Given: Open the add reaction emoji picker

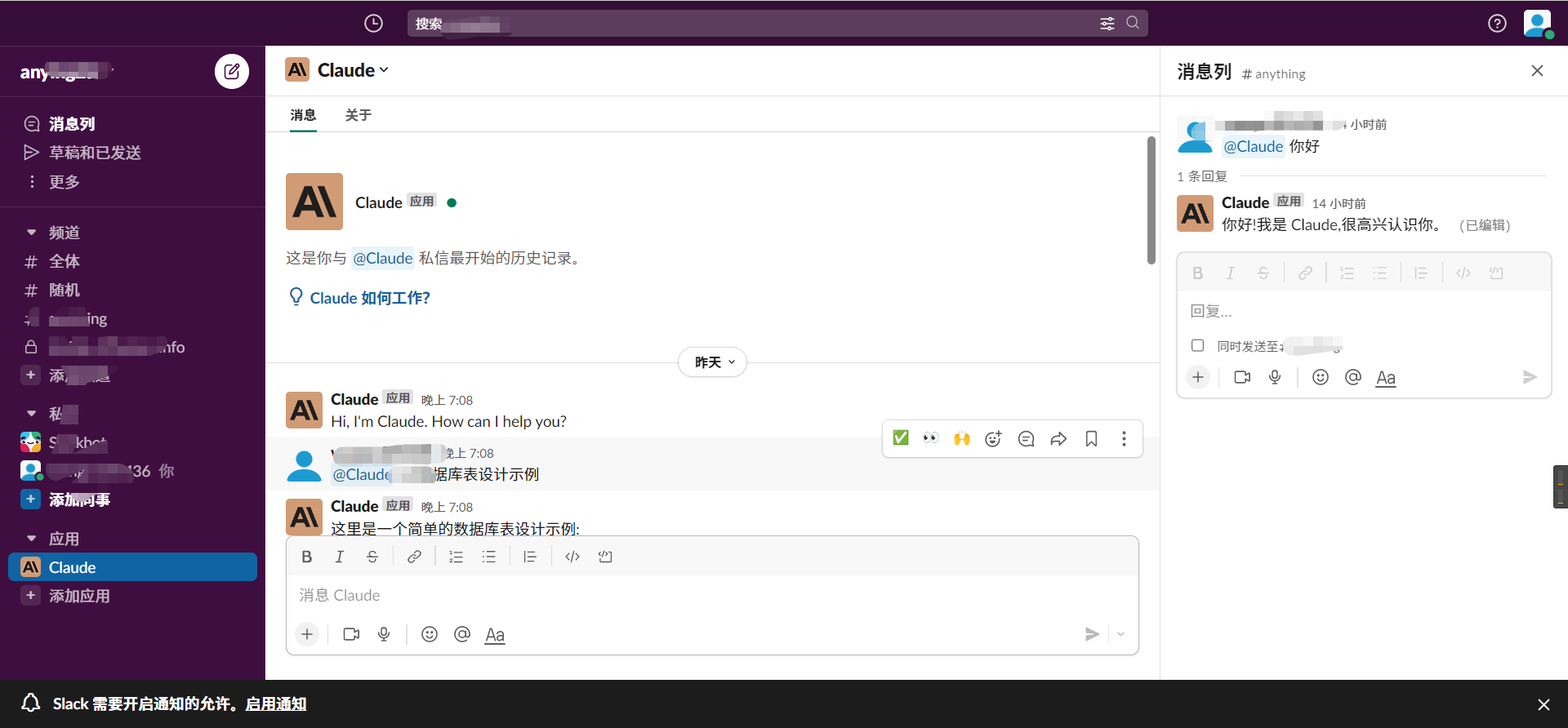Looking at the screenshot, I should tap(993, 439).
